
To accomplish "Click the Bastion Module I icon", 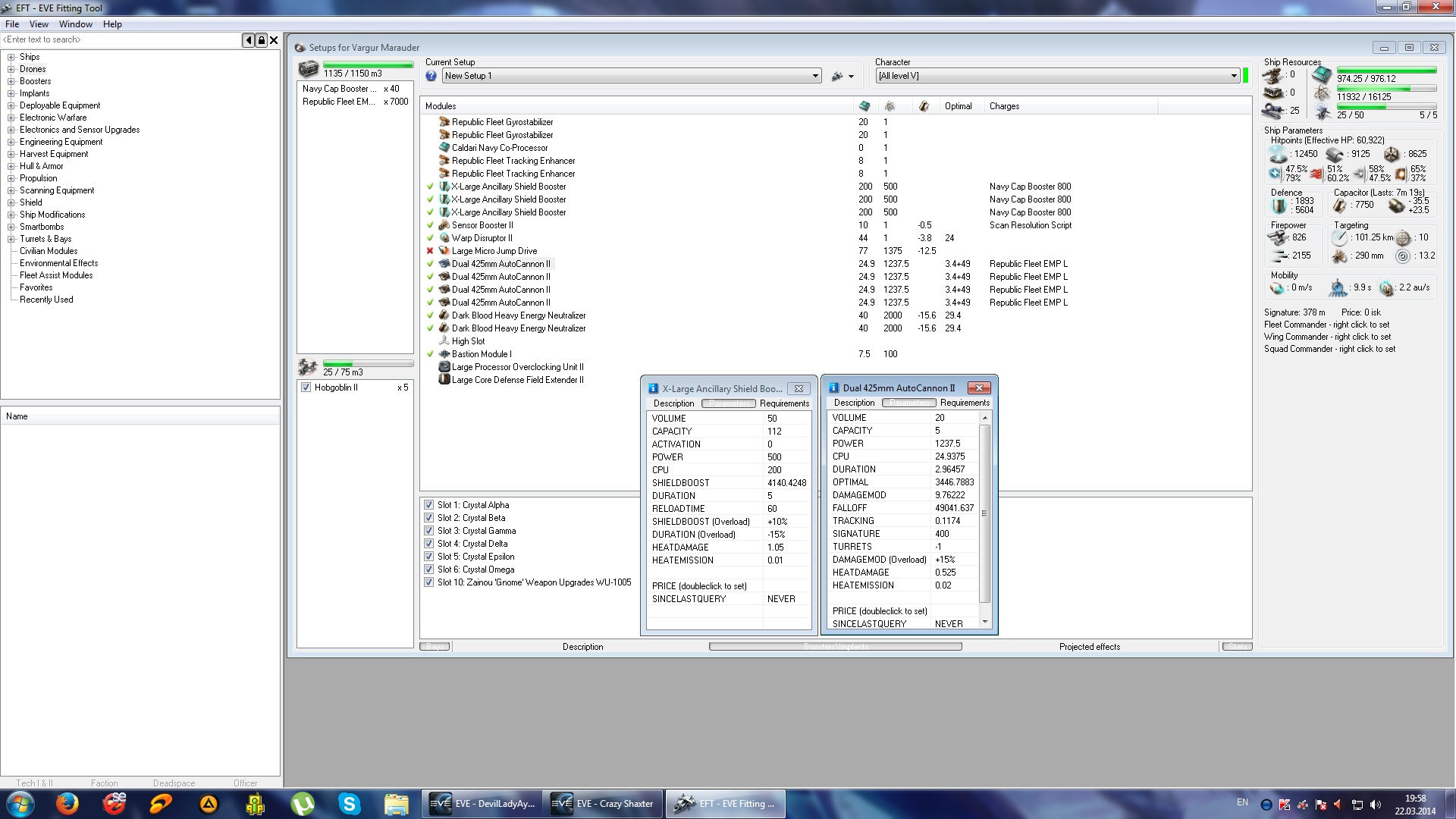I will pyautogui.click(x=444, y=354).
